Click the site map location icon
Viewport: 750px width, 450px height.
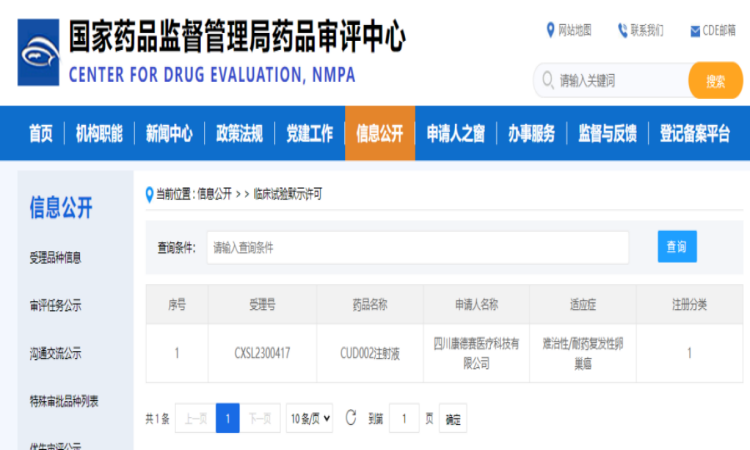[x=550, y=30]
